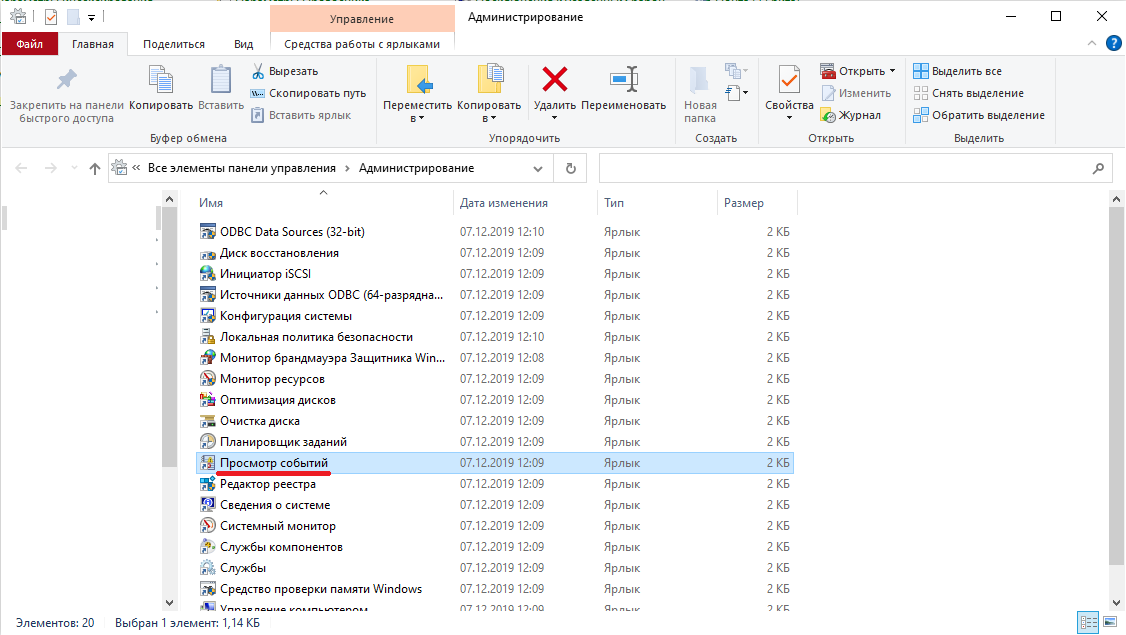Click the Up one level arrow
This screenshot has height=635, width=1126.
click(x=94, y=168)
